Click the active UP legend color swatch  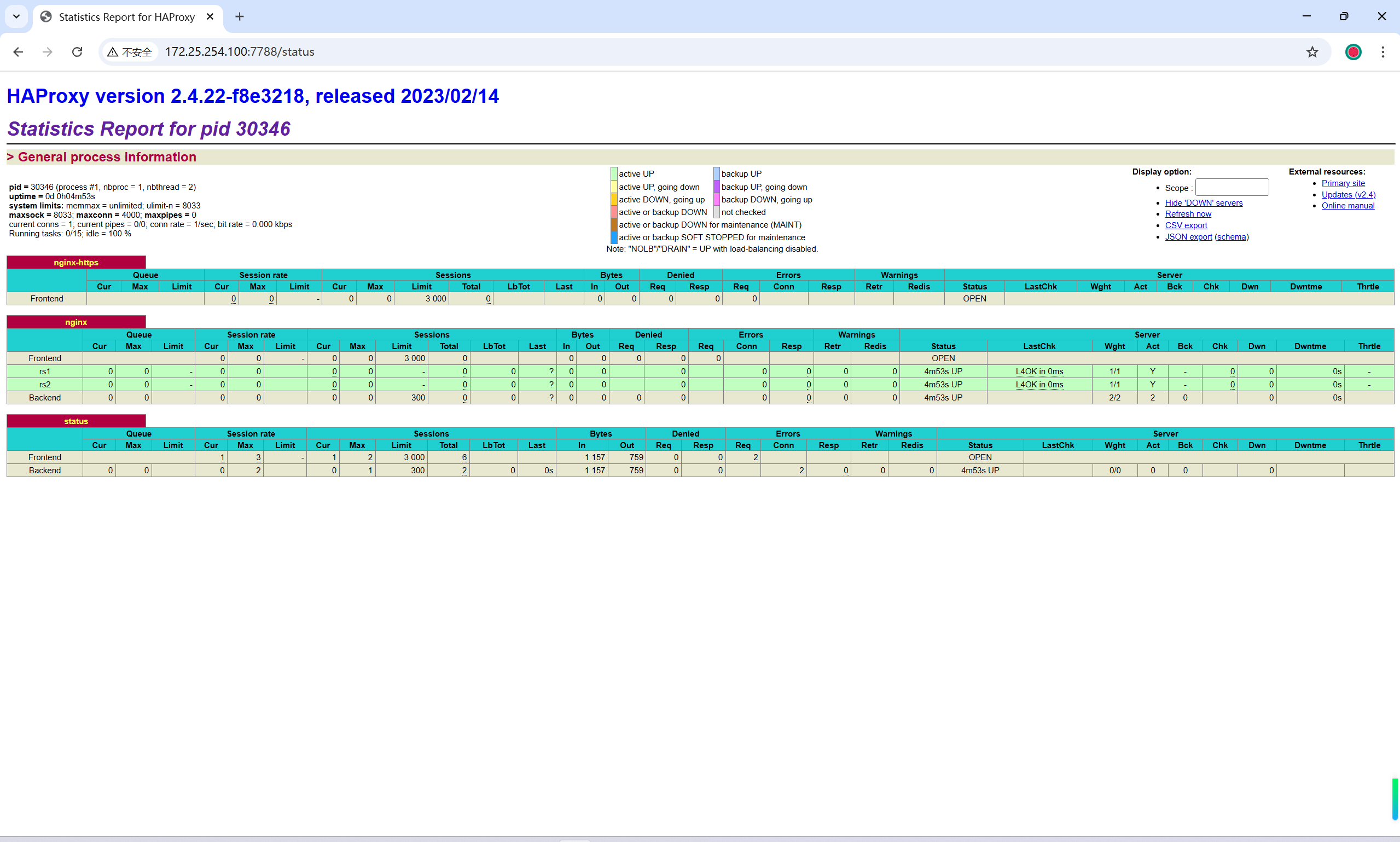pyautogui.click(x=614, y=173)
